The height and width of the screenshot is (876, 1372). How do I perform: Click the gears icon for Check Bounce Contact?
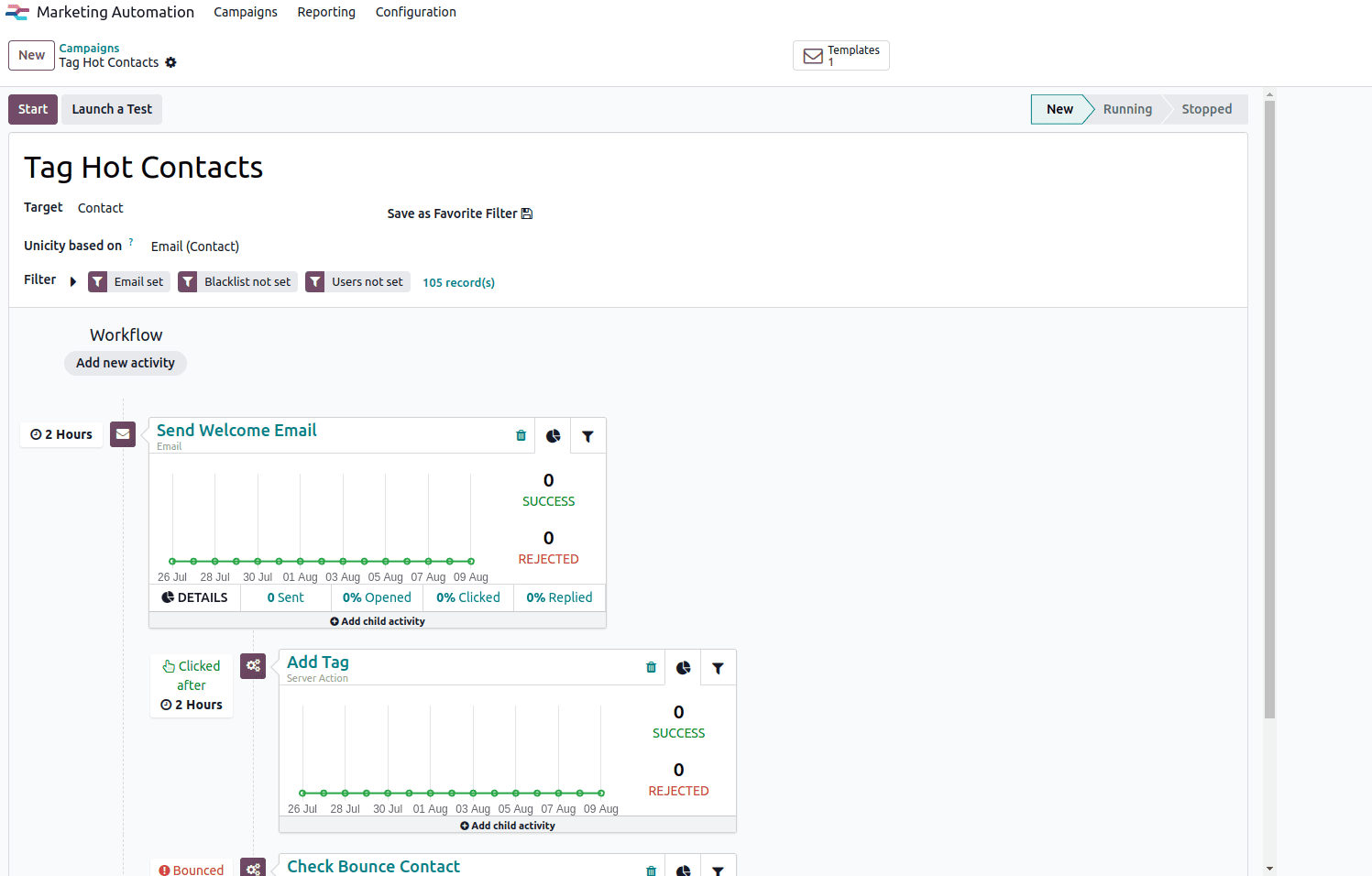click(253, 868)
